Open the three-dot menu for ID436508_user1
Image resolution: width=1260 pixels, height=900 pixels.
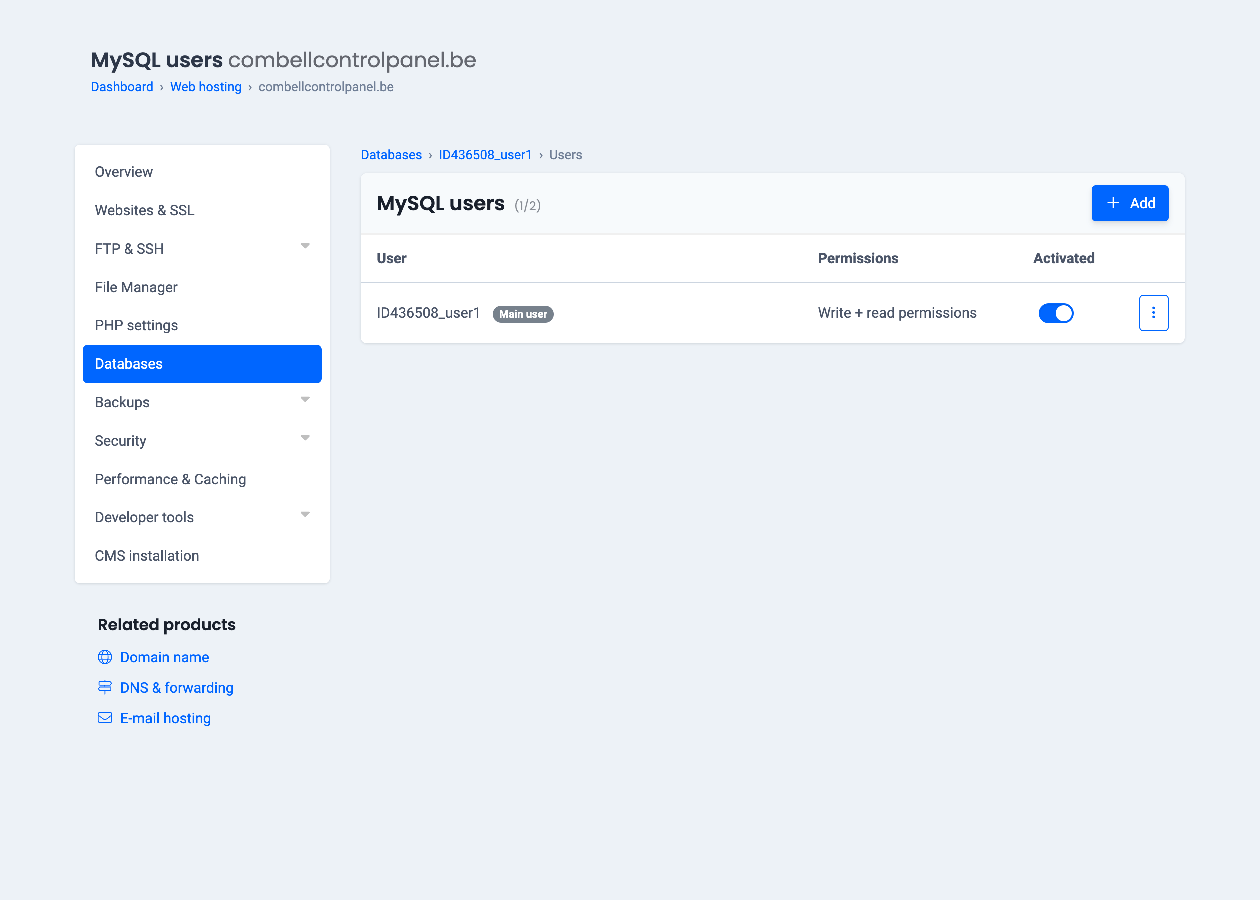[x=1153, y=313]
